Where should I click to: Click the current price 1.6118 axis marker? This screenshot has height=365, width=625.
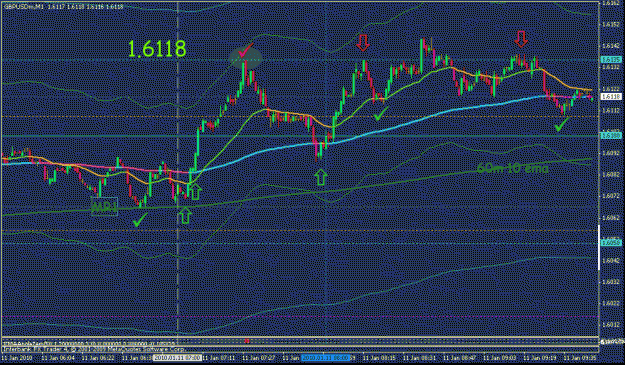coord(611,96)
